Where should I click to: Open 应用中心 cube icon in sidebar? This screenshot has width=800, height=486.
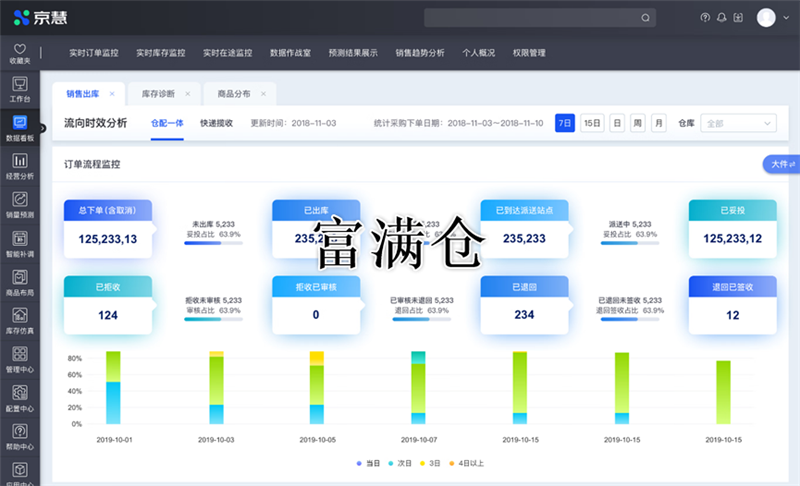[x=19, y=470]
